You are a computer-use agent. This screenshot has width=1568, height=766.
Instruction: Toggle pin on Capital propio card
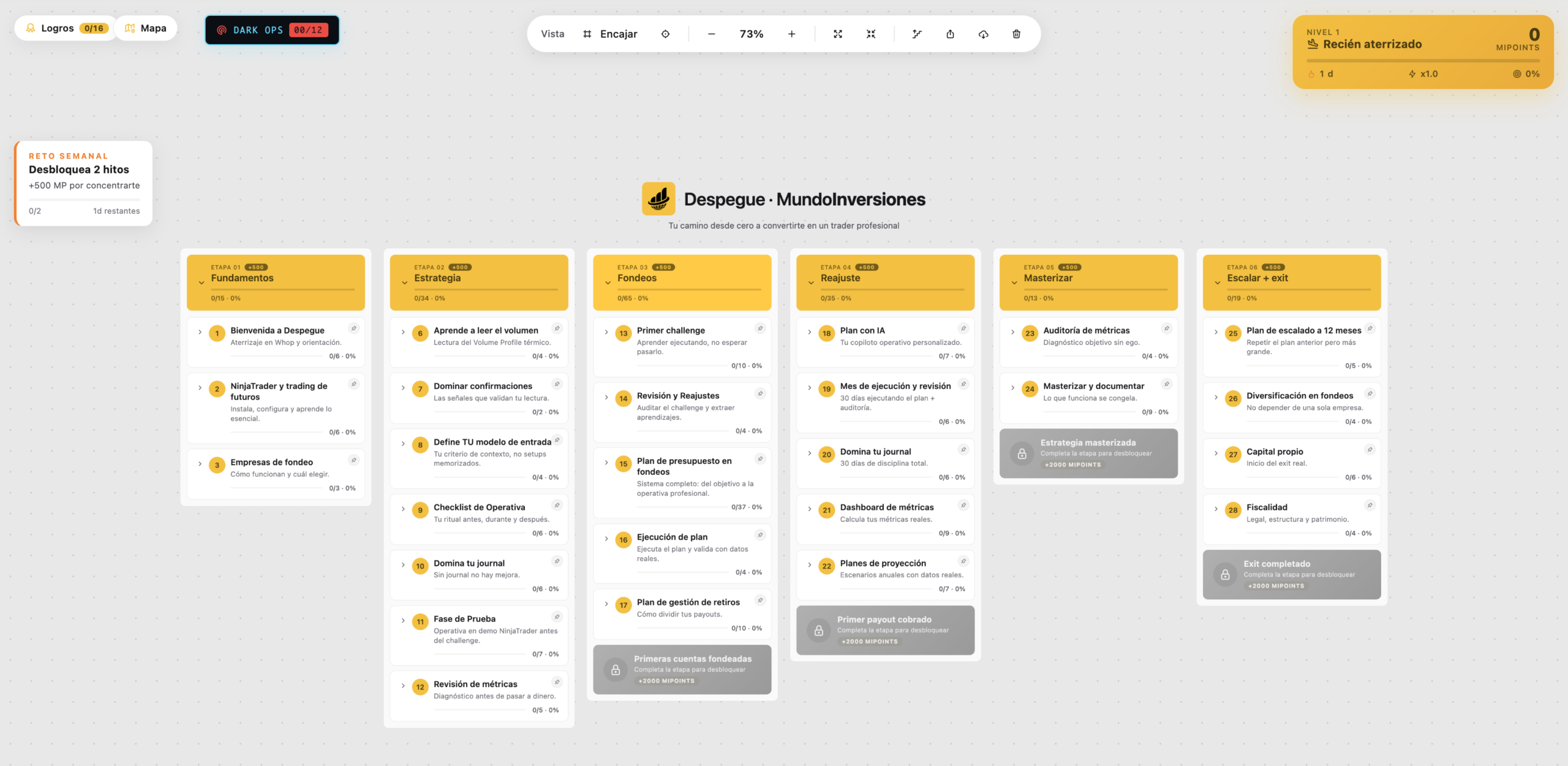[1370, 450]
